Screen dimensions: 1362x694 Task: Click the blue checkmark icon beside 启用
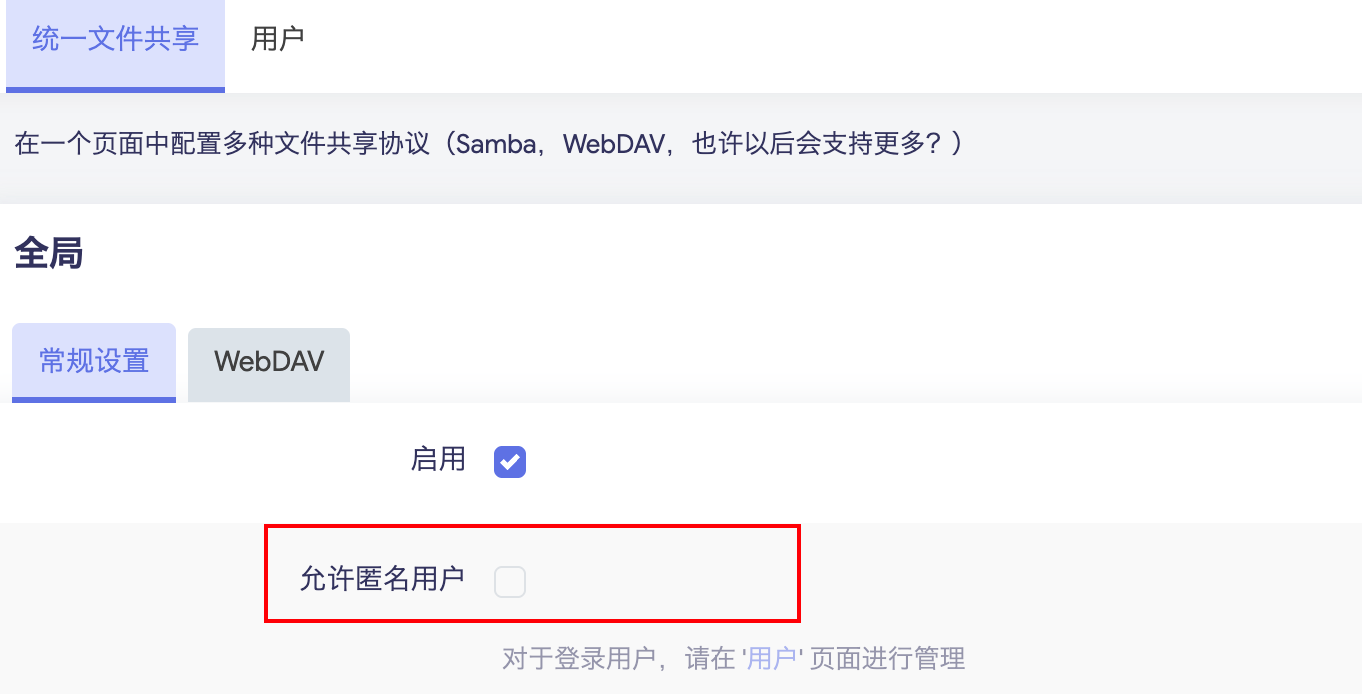[x=510, y=462]
